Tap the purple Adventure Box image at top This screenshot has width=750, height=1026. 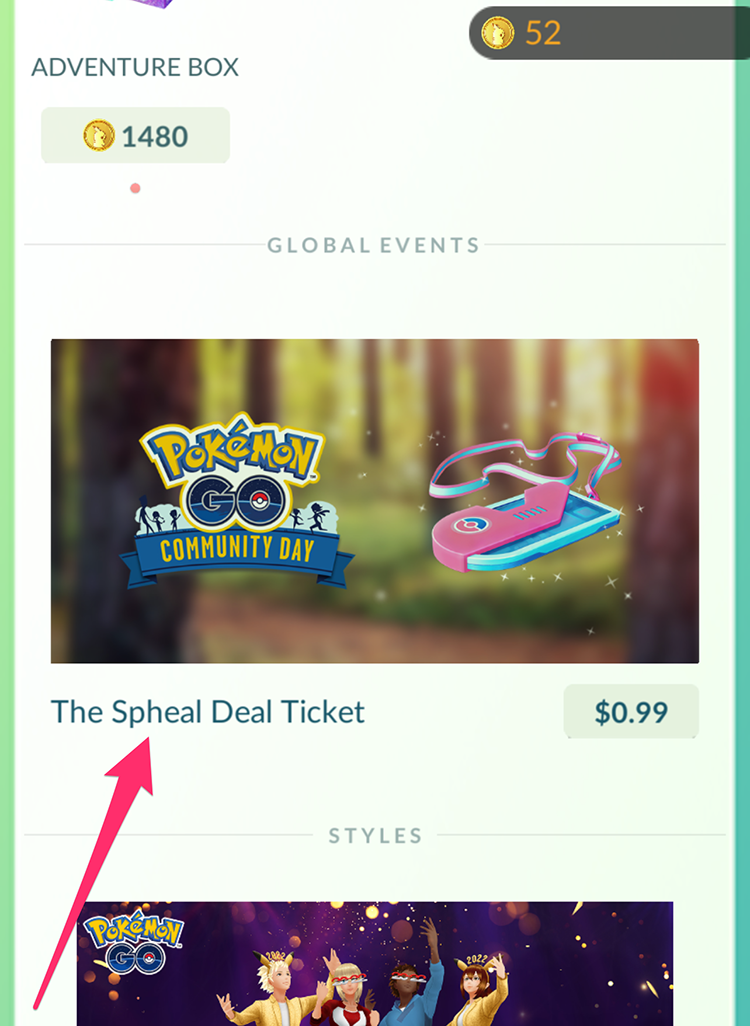[x=149, y=4]
